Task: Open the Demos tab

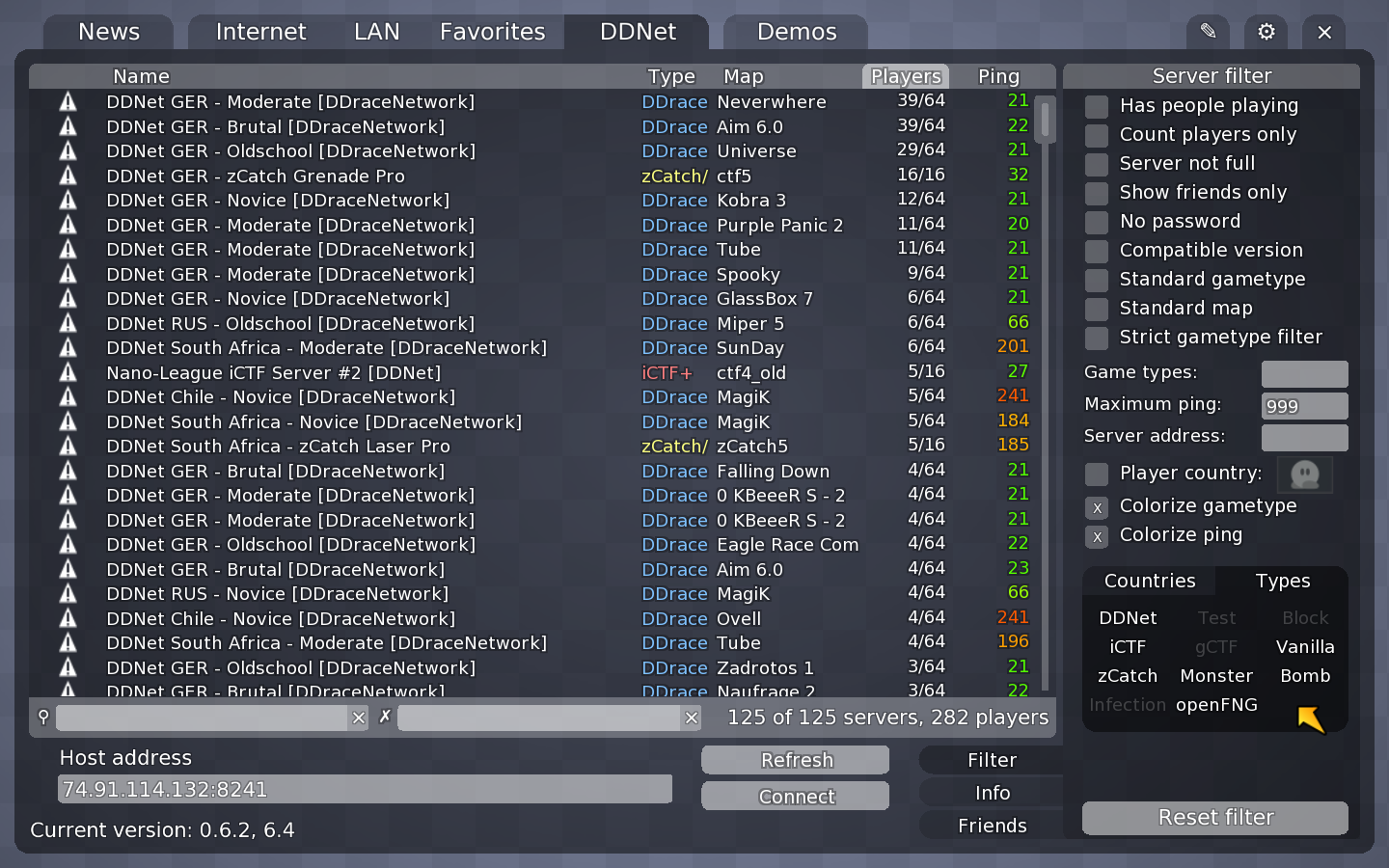Action: 795,32
